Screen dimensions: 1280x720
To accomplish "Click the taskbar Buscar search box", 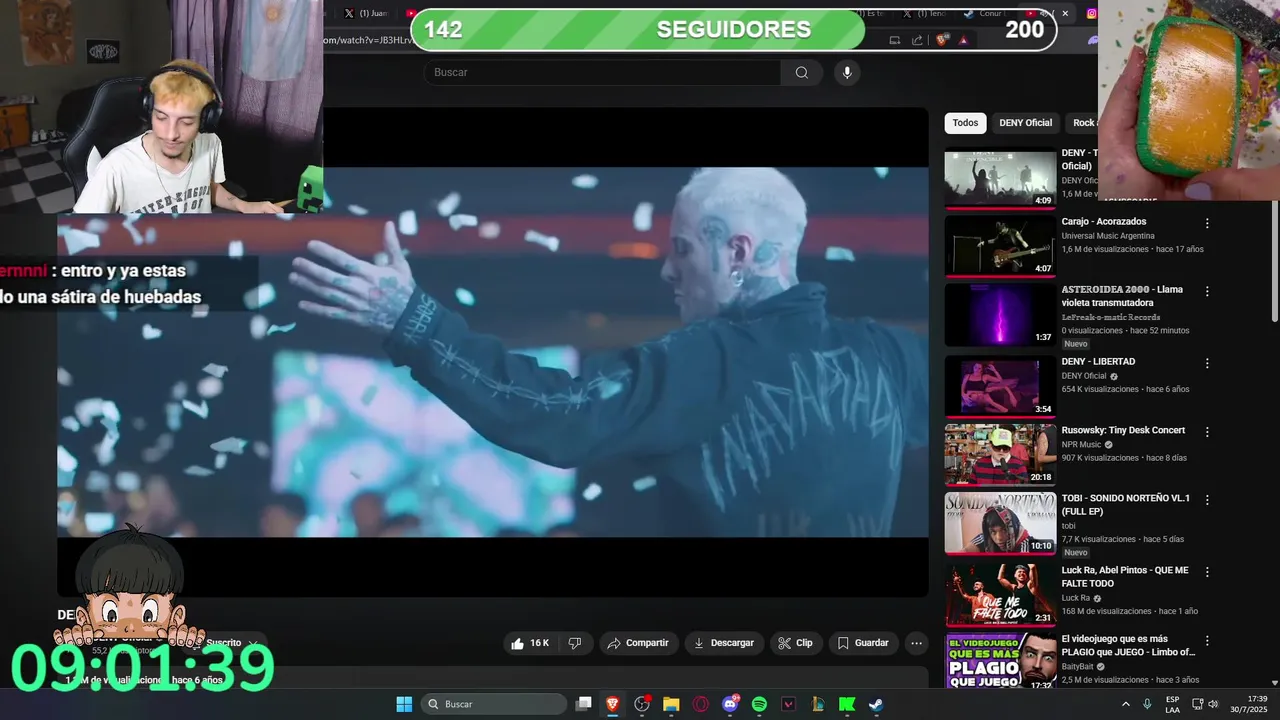I will (x=494, y=704).
